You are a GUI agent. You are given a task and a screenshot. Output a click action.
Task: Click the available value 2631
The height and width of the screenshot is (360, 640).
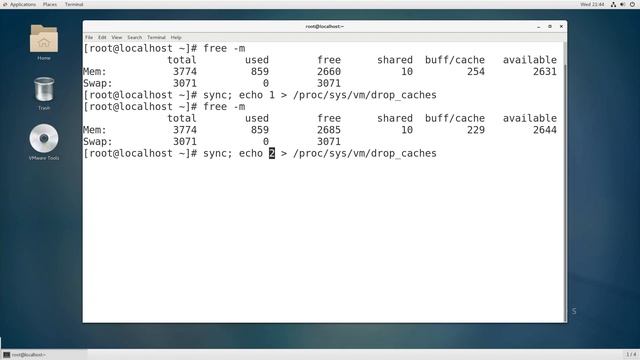click(545, 72)
